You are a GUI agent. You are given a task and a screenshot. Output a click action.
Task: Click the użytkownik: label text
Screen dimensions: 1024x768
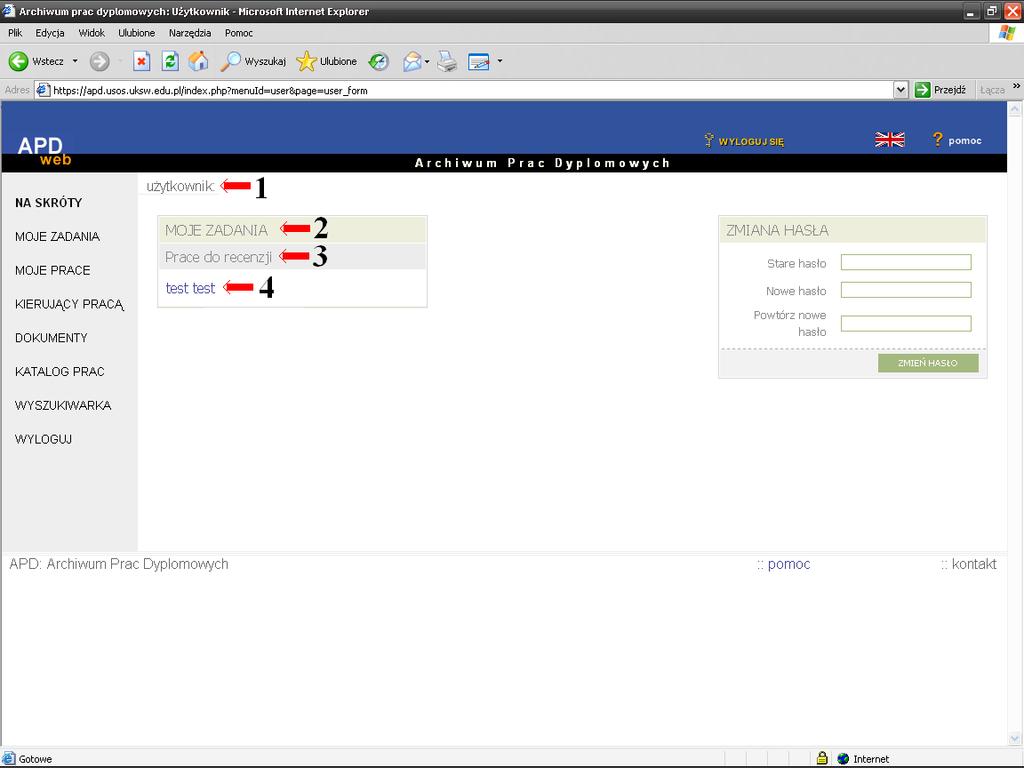(180, 186)
